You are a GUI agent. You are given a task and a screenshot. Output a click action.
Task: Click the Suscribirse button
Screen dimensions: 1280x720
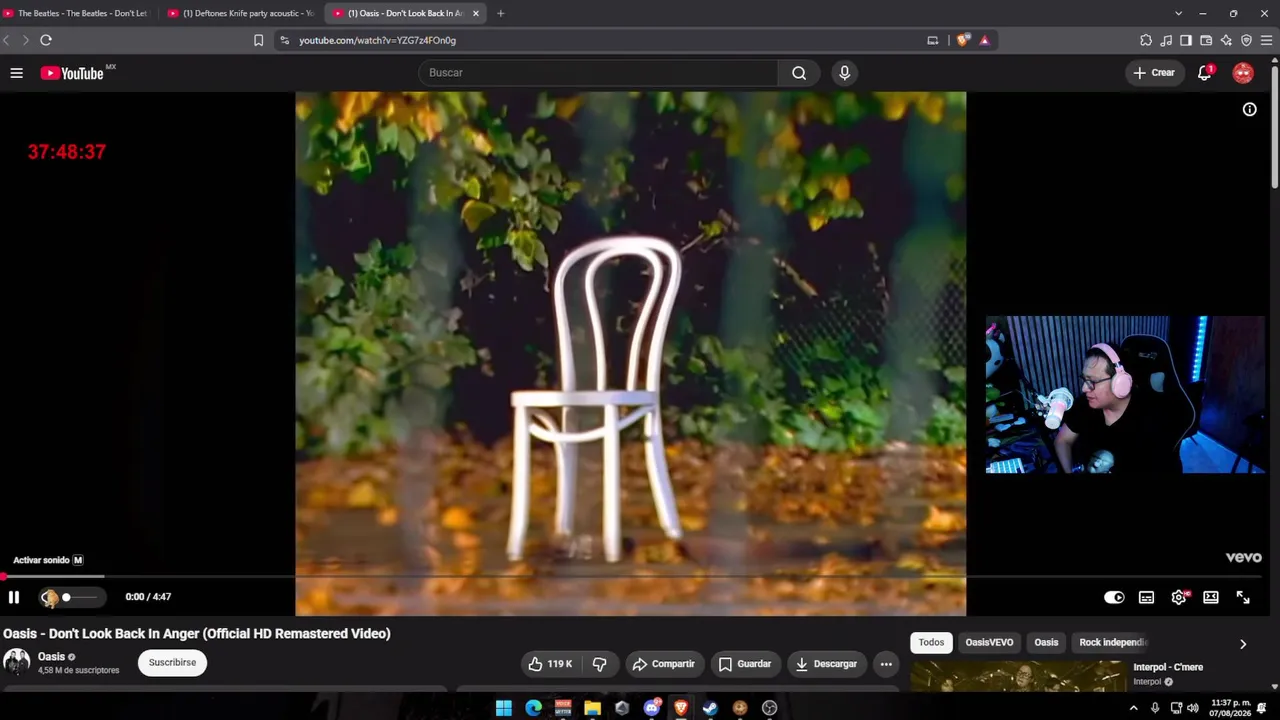point(172,662)
